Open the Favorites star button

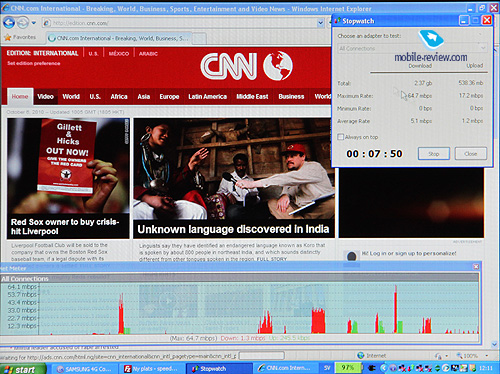[20, 37]
